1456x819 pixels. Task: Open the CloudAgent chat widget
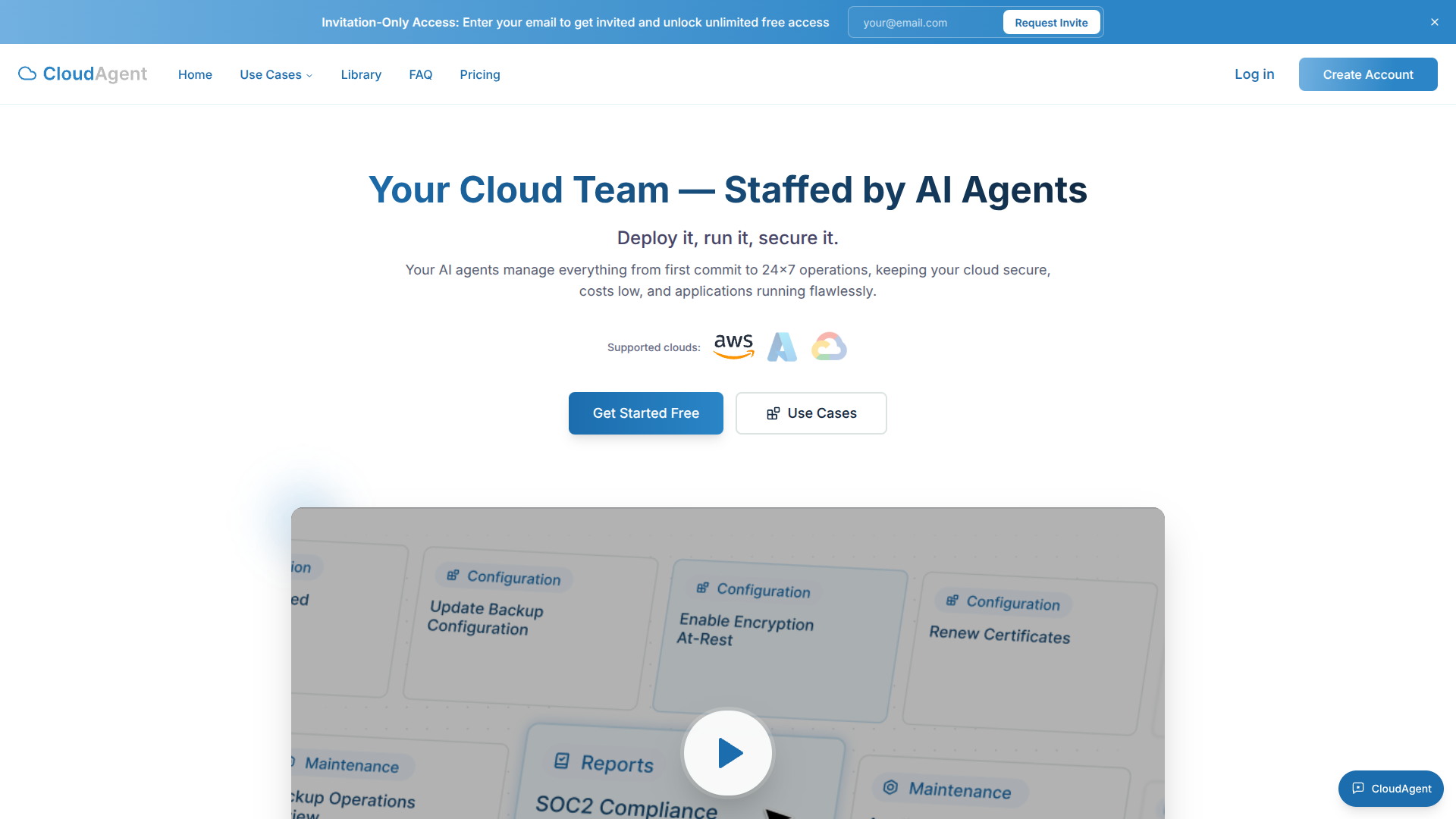[x=1390, y=788]
